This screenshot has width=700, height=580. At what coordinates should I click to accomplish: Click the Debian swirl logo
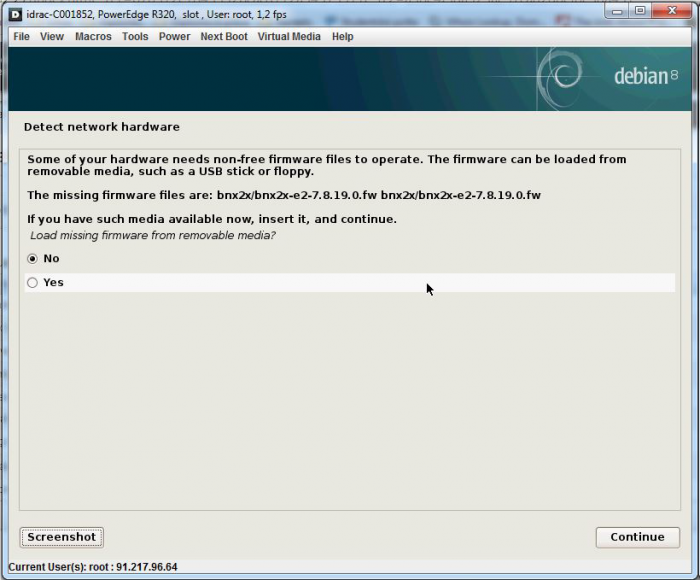tap(560, 78)
